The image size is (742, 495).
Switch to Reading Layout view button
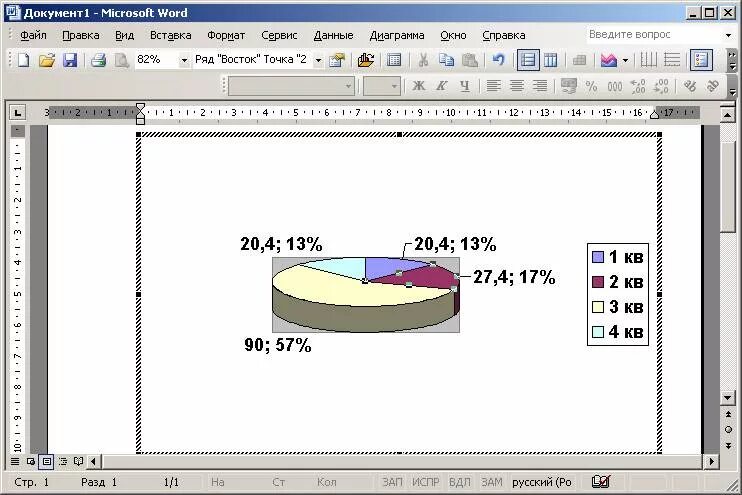(79, 461)
